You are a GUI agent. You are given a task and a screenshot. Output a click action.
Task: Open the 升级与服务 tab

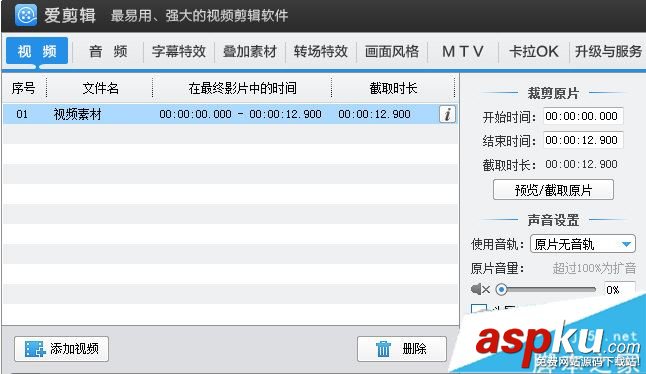point(608,51)
